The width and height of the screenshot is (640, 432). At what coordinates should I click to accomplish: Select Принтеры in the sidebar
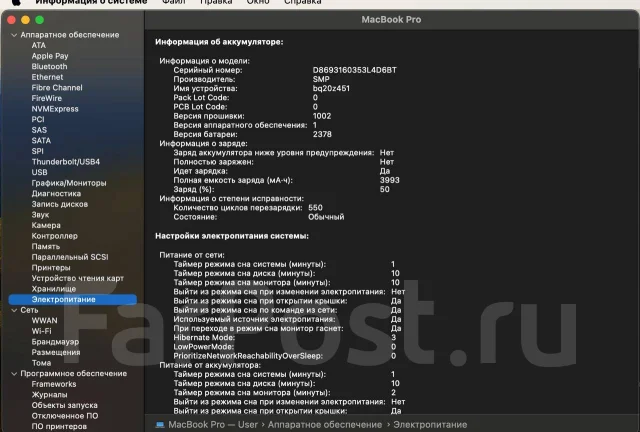[x=51, y=268]
